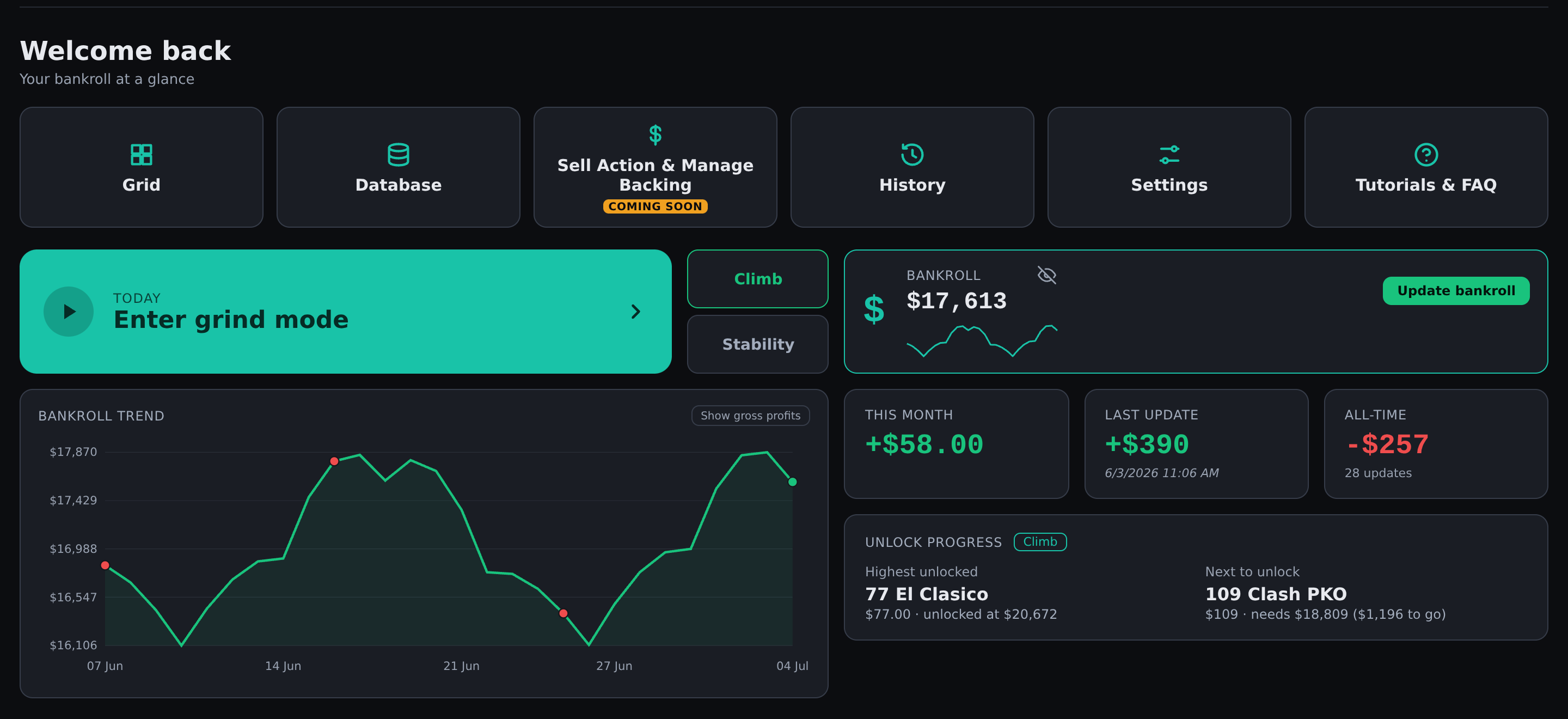Click the 14 Jun axis label
The image size is (1568, 719).
283,666
